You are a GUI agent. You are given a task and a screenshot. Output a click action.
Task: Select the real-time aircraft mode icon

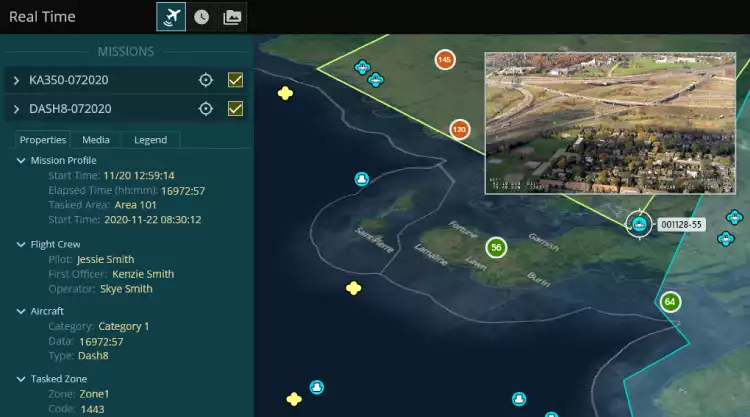point(171,17)
